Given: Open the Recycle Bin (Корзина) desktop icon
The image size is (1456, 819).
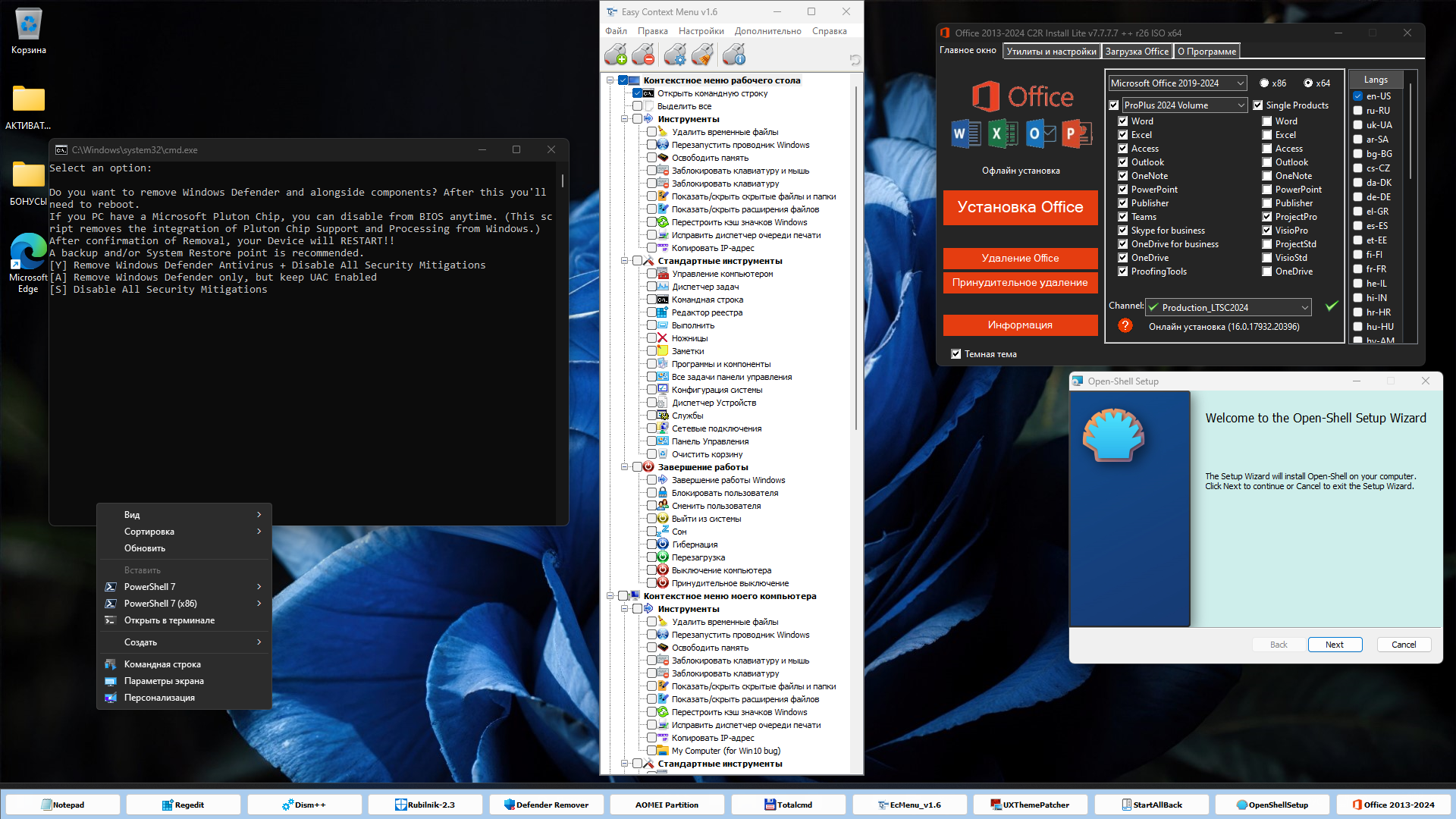Looking at the screenshot, I should 29,32.
